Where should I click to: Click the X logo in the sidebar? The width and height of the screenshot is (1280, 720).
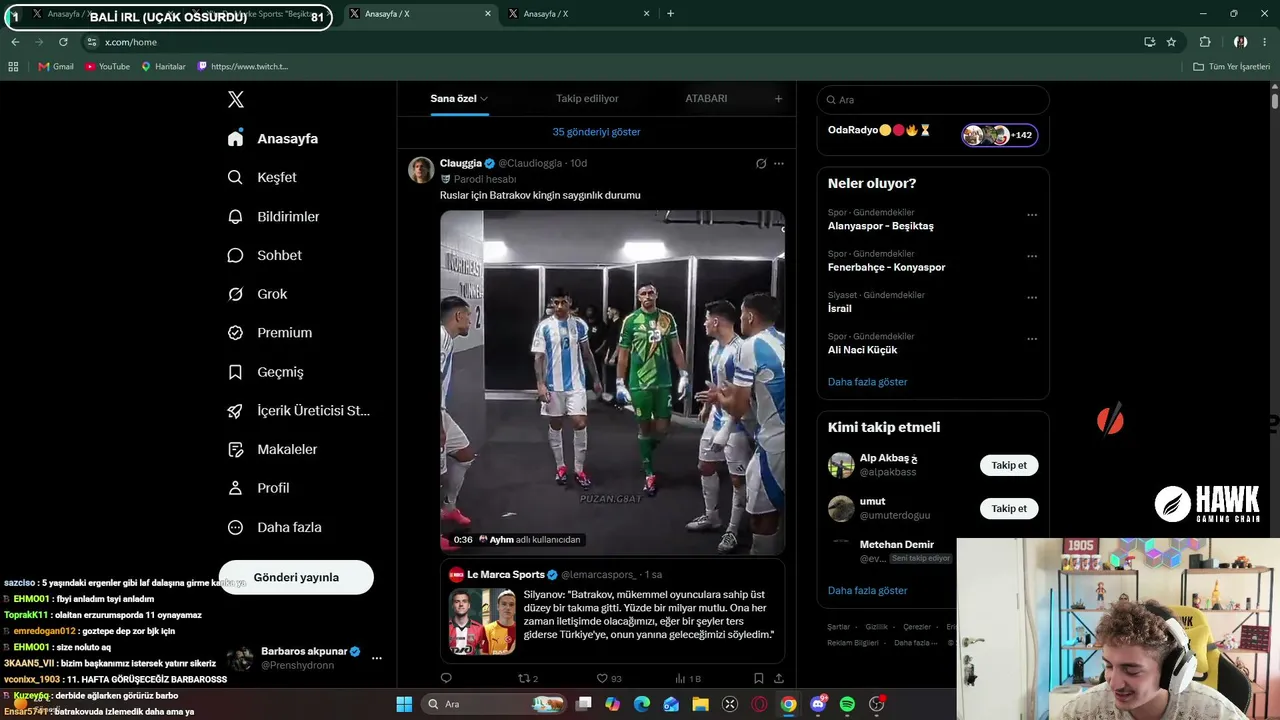236,100
